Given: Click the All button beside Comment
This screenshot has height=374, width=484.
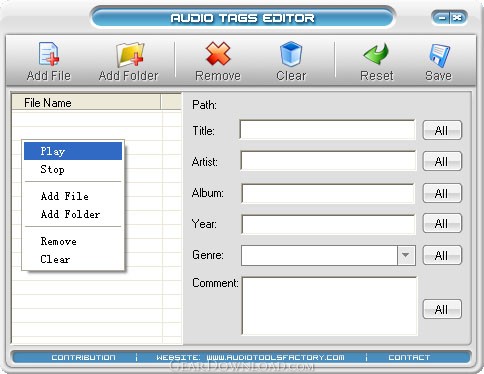Looking at the screenshot, I should point(442,309).
